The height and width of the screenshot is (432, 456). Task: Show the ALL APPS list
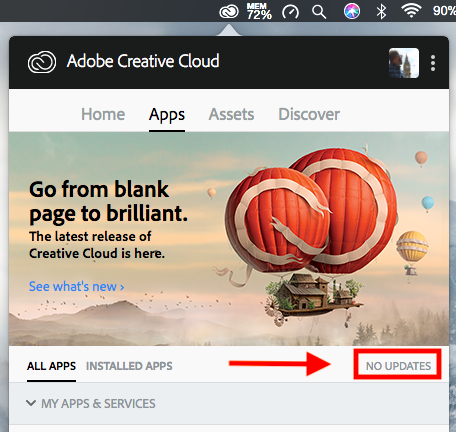[51, 366]
